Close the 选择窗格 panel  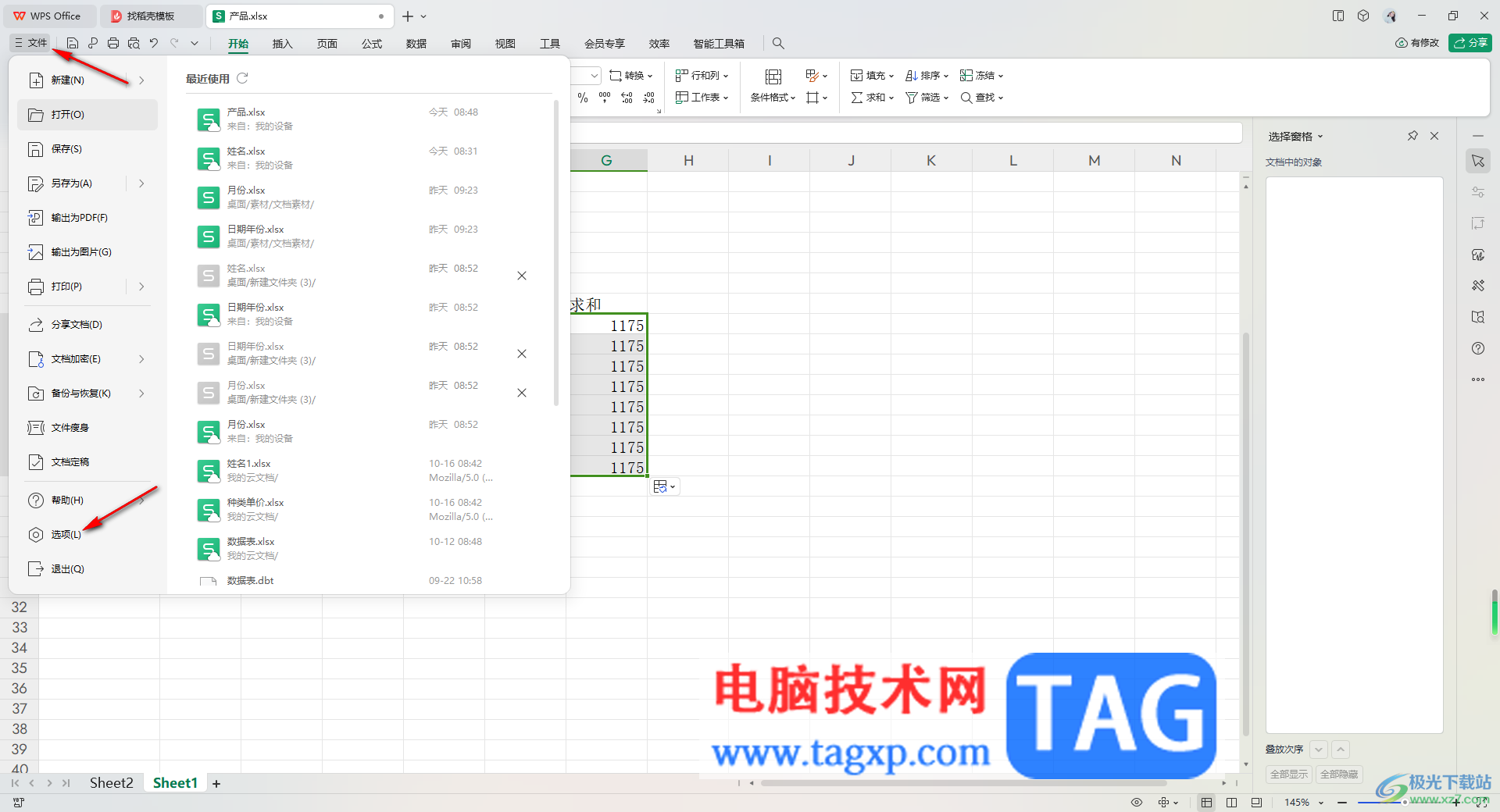click(1434, 136)
